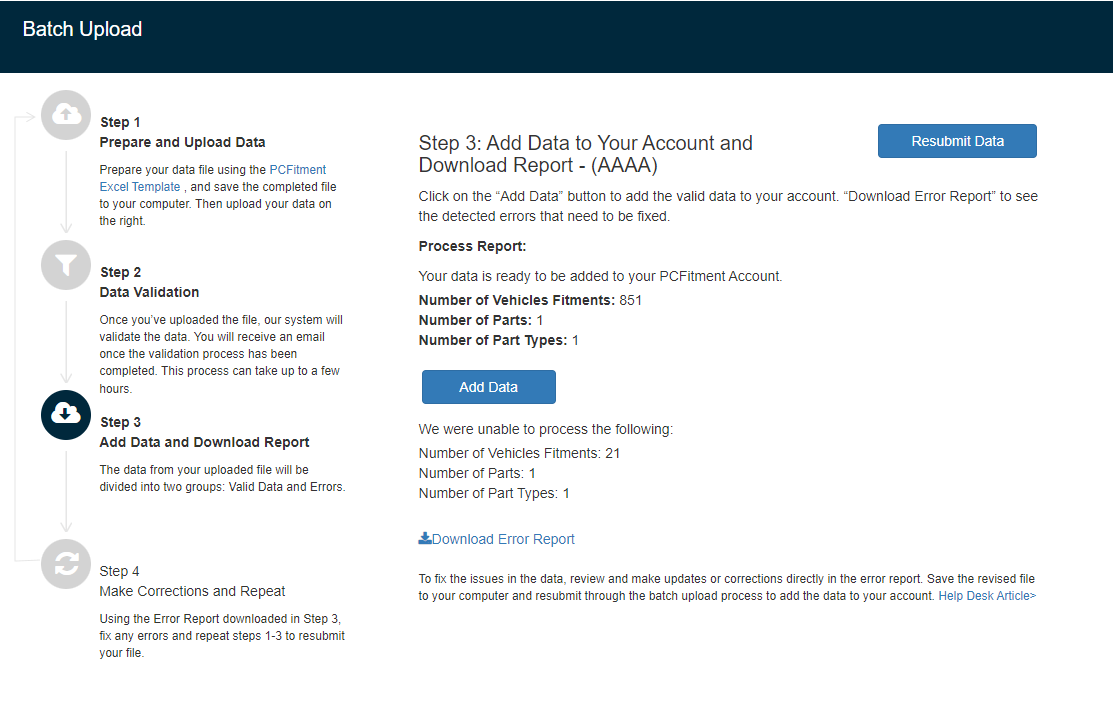This screenshot has width=1113, height=709.
Task: Click the Data Validation step heading
Action: pos(149,292)
